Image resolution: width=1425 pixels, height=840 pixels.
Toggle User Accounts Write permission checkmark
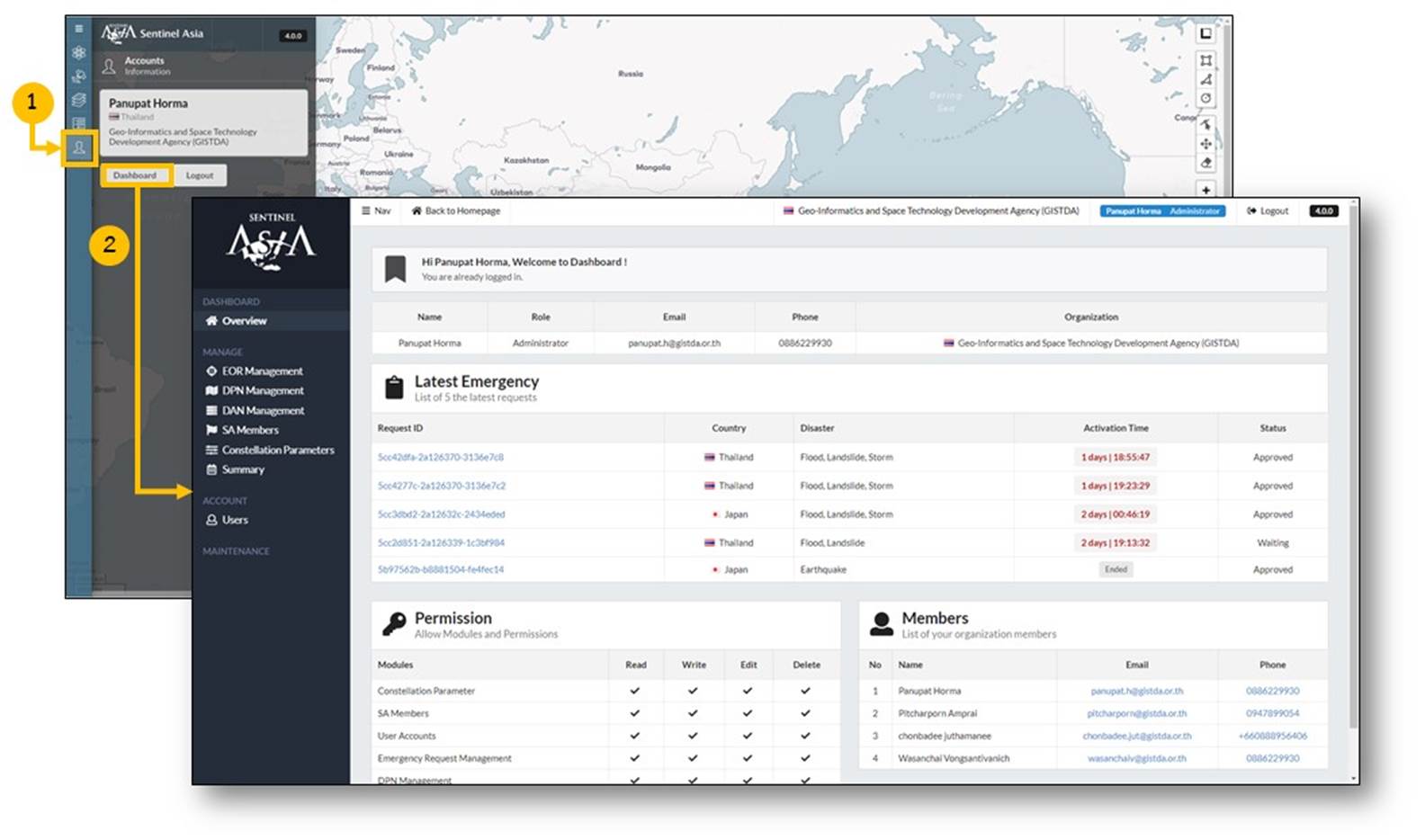(x=693, y=736)
